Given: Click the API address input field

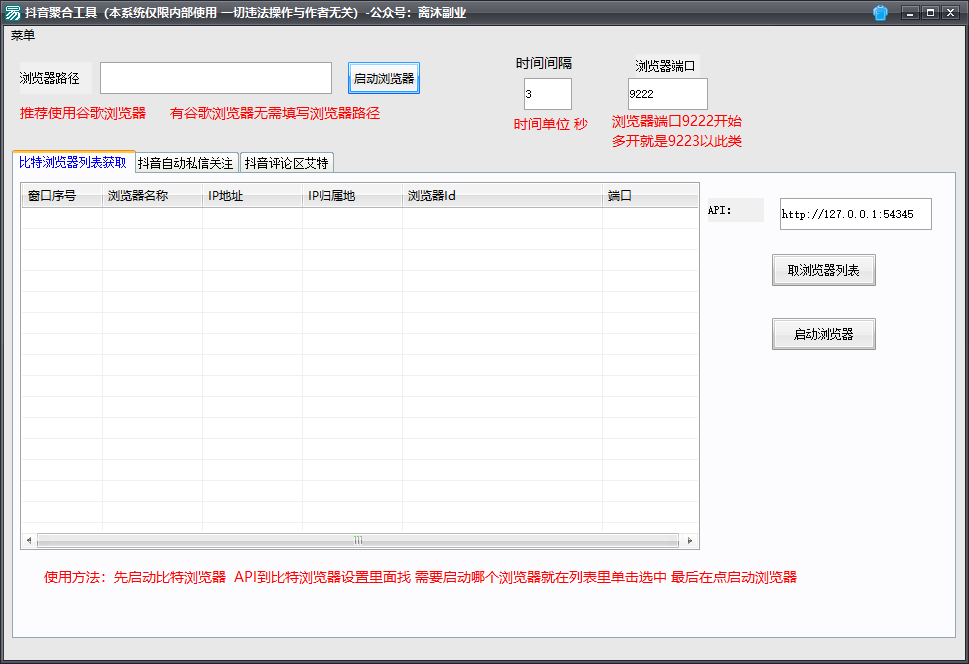Looking at the screenshot, I should click(x=855, y=214).
